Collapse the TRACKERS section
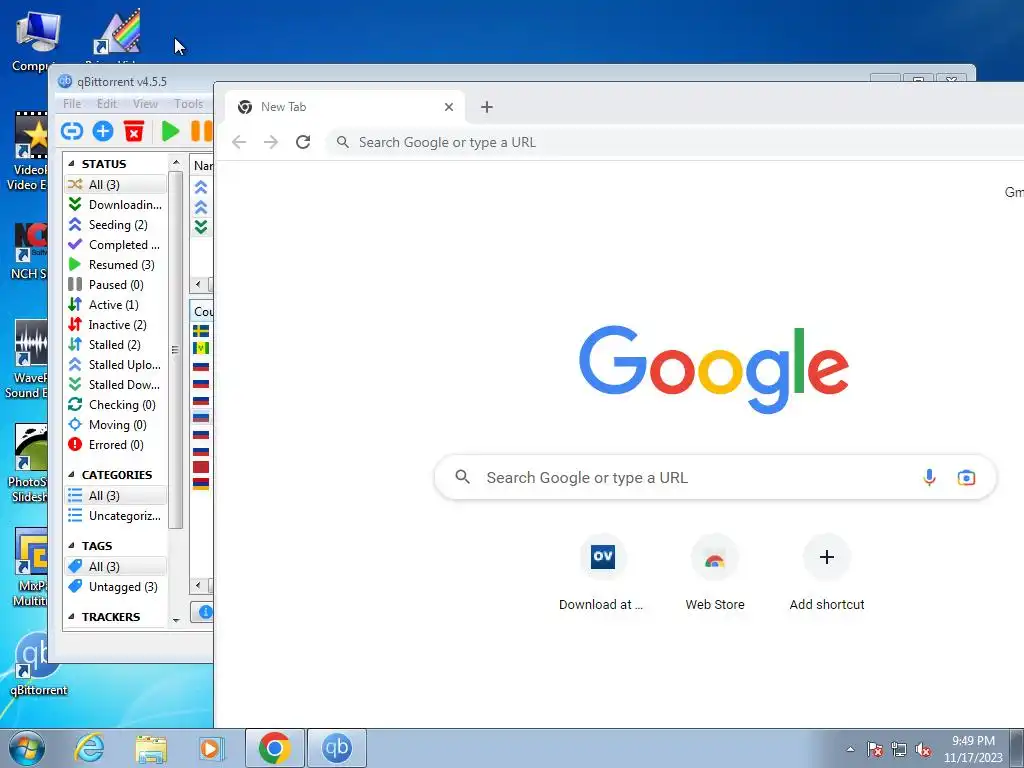 71,617
